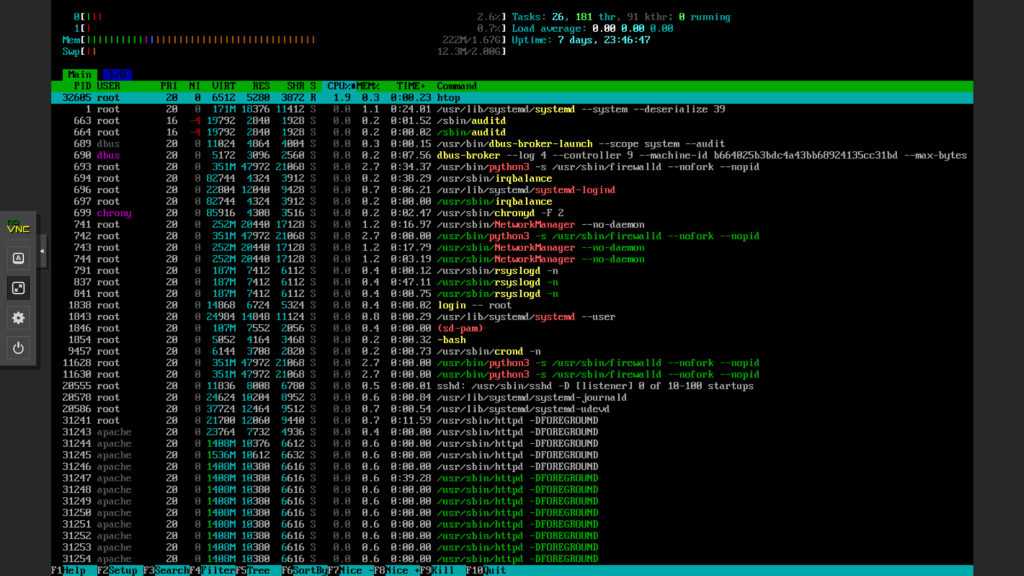Viewport: 1024px width, 576px height.
Task: Select the PID 31254 apache httpd row
Action: pyautogui.click(x=512, y=559)
